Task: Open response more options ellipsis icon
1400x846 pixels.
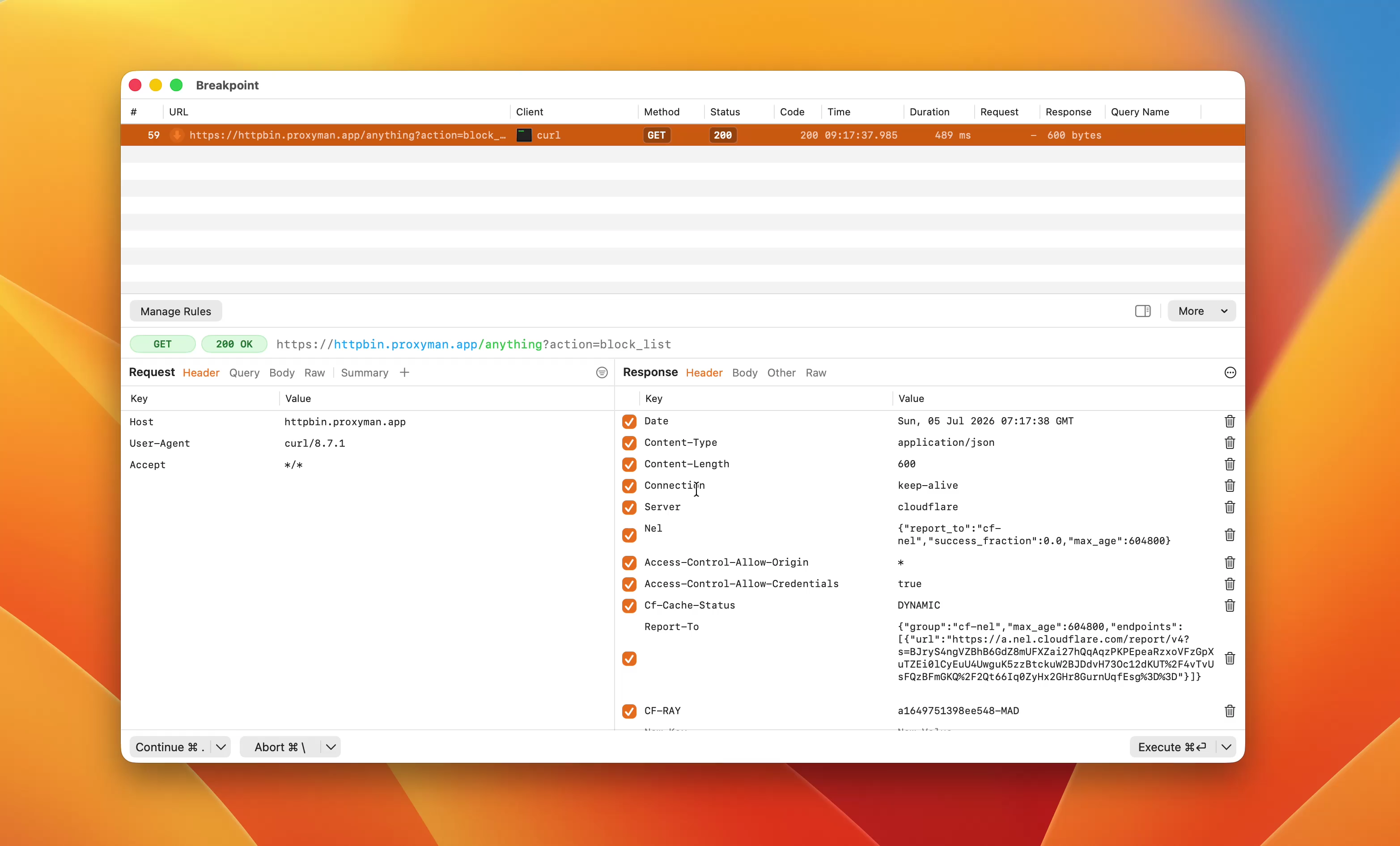Action: pyautogui.click(x=1230, y=373)
